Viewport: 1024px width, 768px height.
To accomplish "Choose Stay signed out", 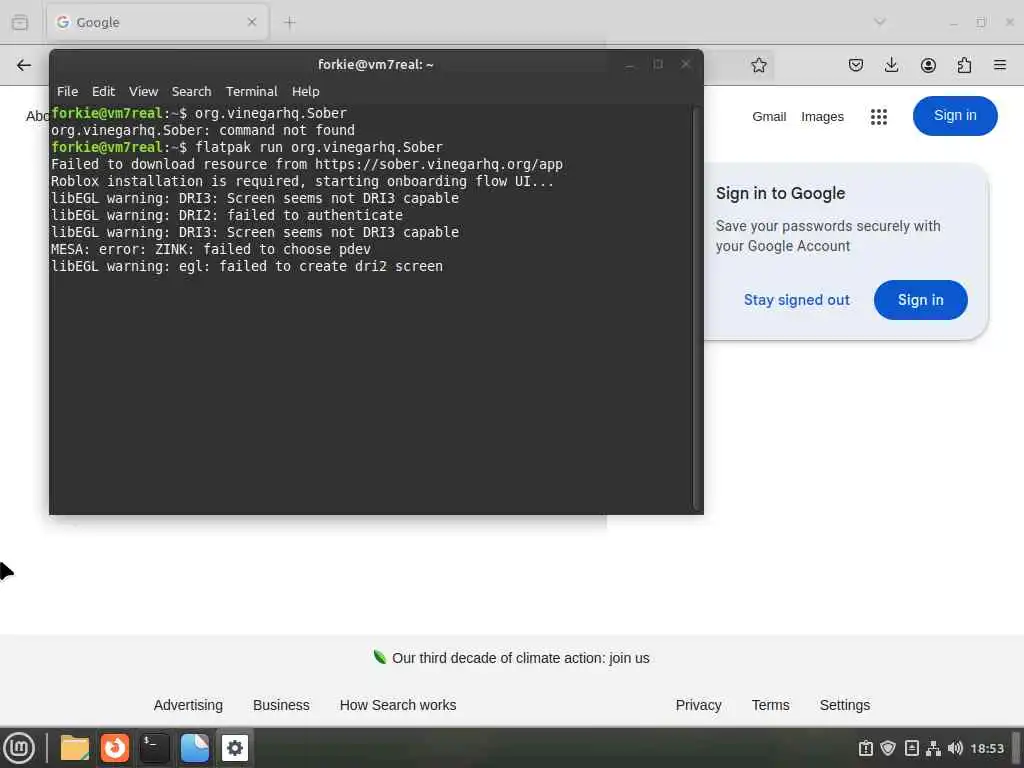I will pyautogui.click(x=796, y=300).
